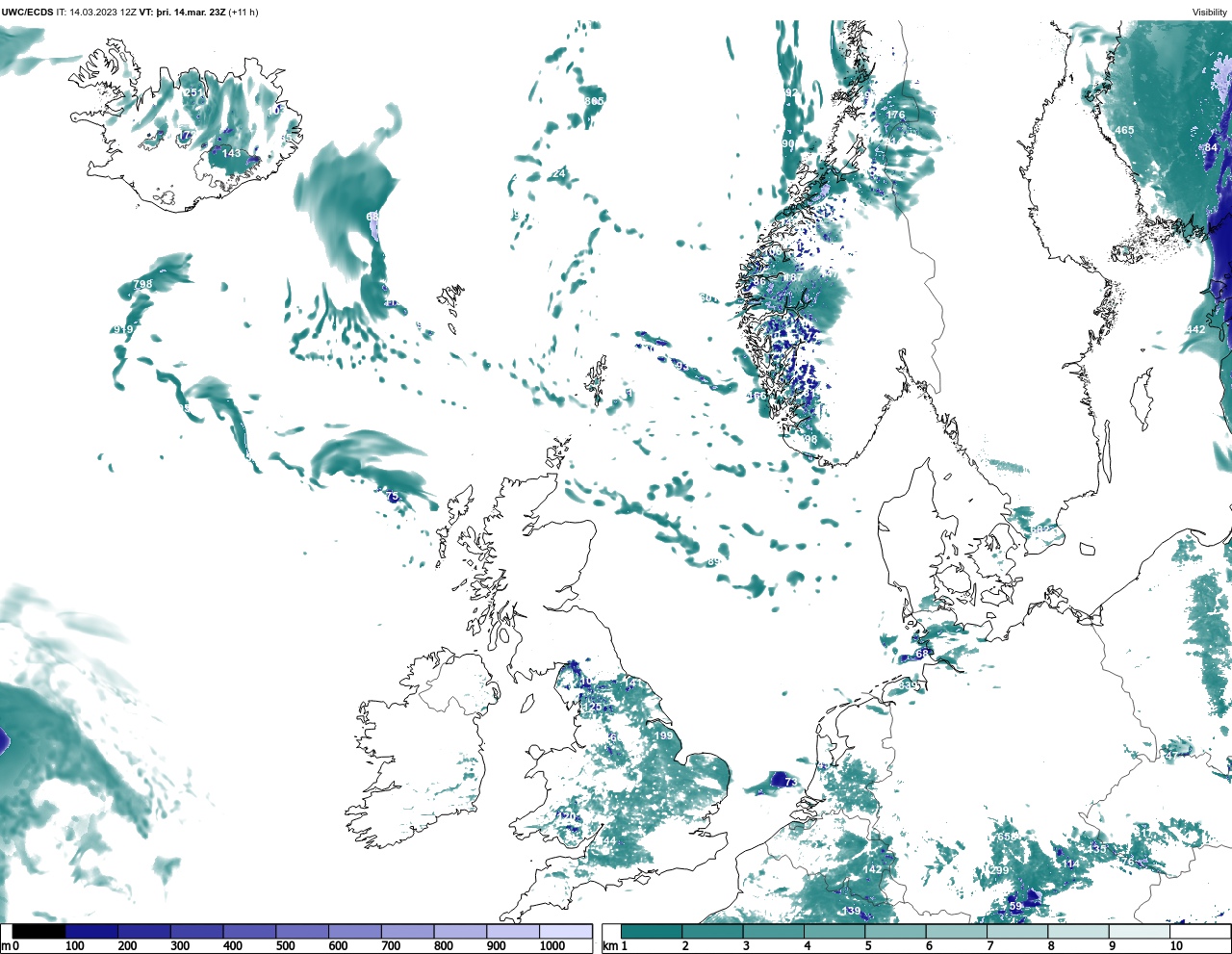Select the darkest teal 1–2 km swatch
The width and height of the screenshot is (1232, 954).
(x=652, y=931)
